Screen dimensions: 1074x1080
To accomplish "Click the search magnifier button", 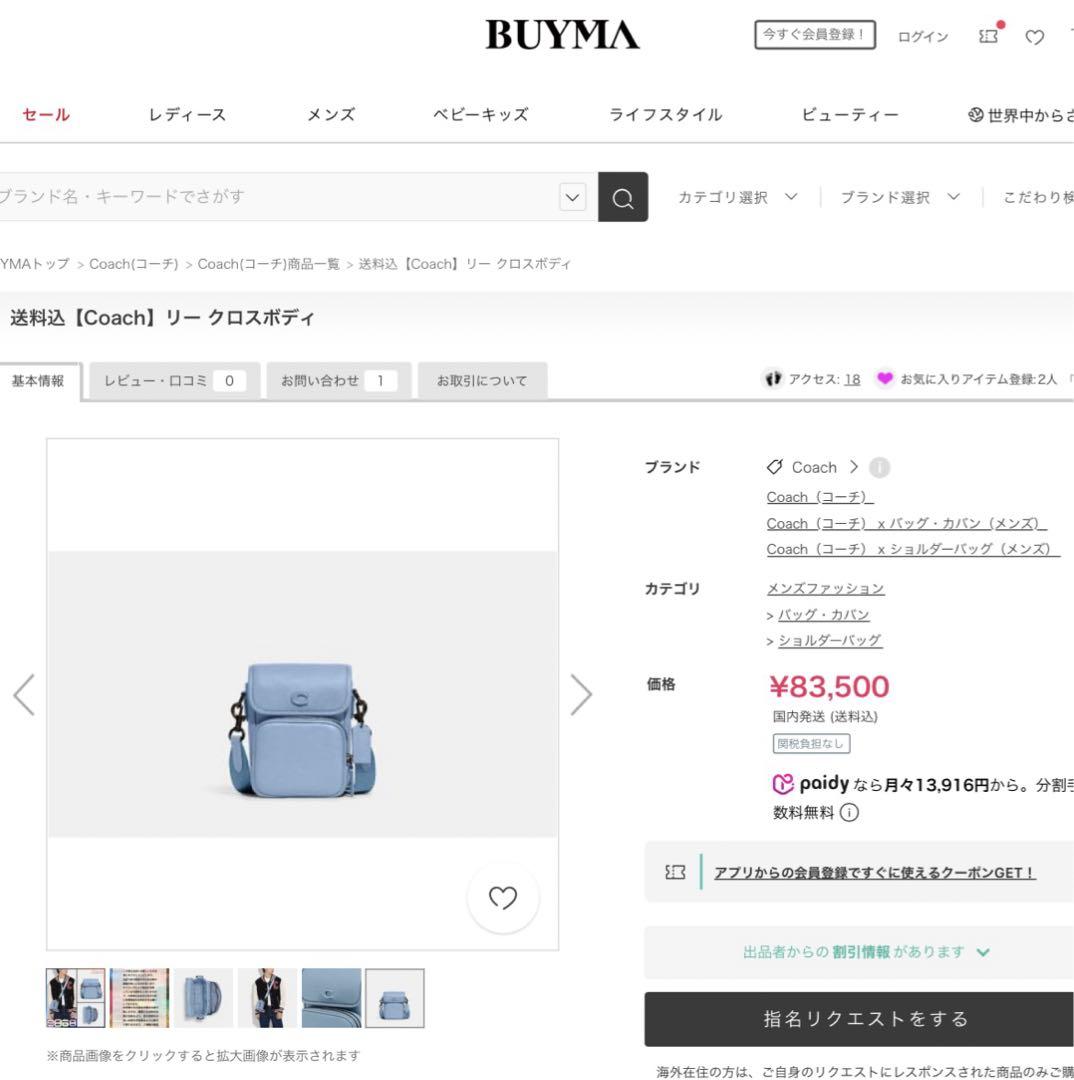I will pyautogui.click(x=623, y=197).
